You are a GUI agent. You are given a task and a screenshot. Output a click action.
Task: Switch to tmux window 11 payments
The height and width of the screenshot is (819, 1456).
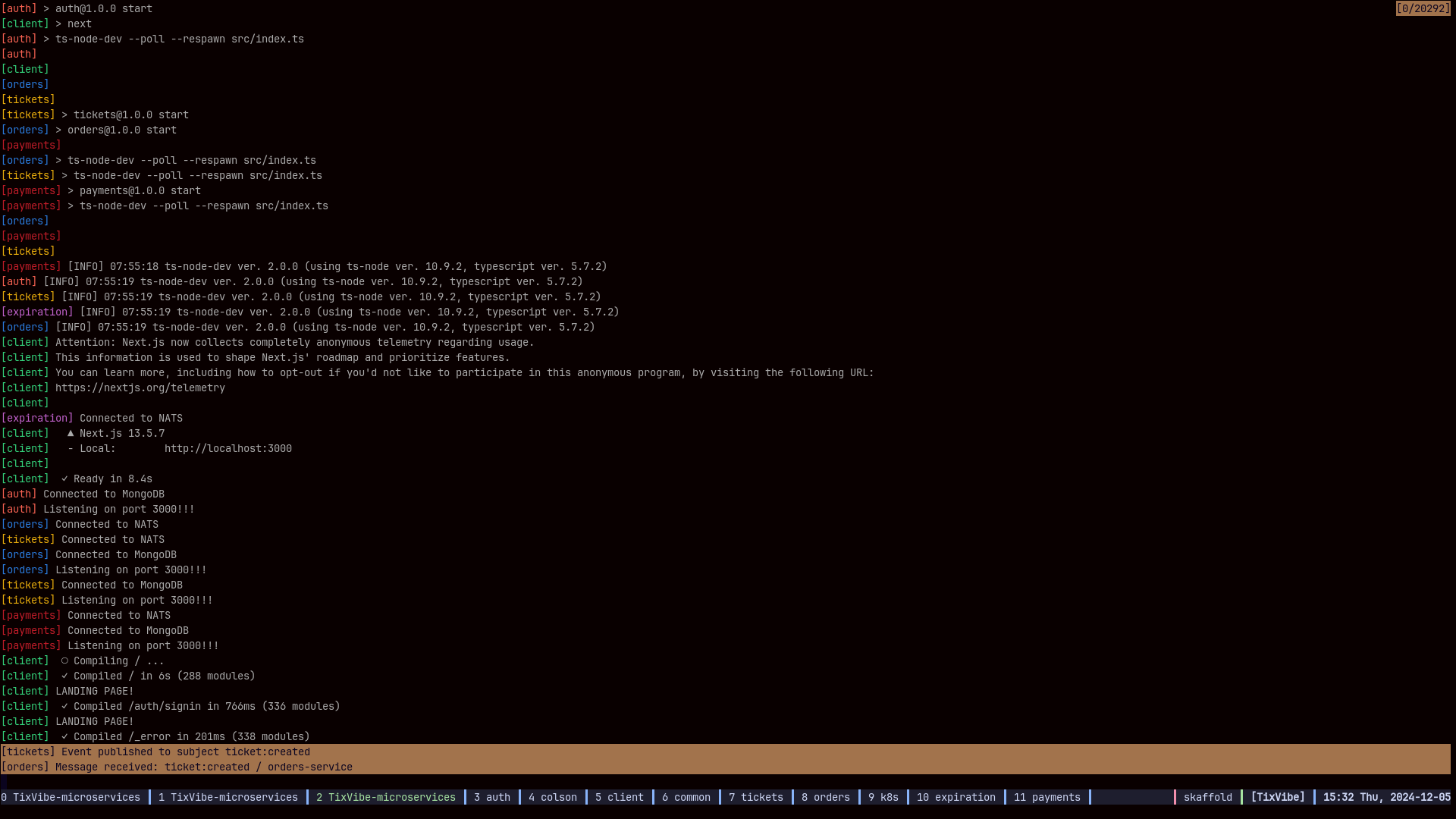[1047, 797]
